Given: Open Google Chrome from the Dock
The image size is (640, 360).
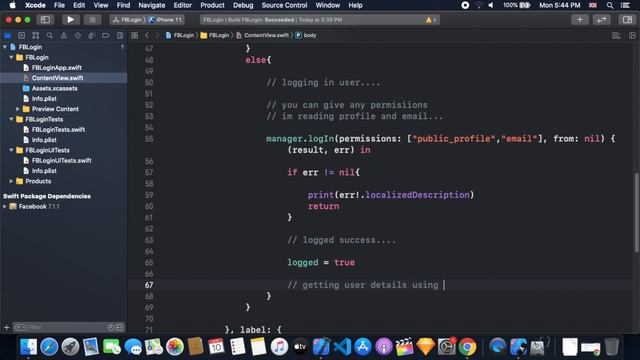Looking at the screenshot, I should pyautogui.click(x=467, y=347).
